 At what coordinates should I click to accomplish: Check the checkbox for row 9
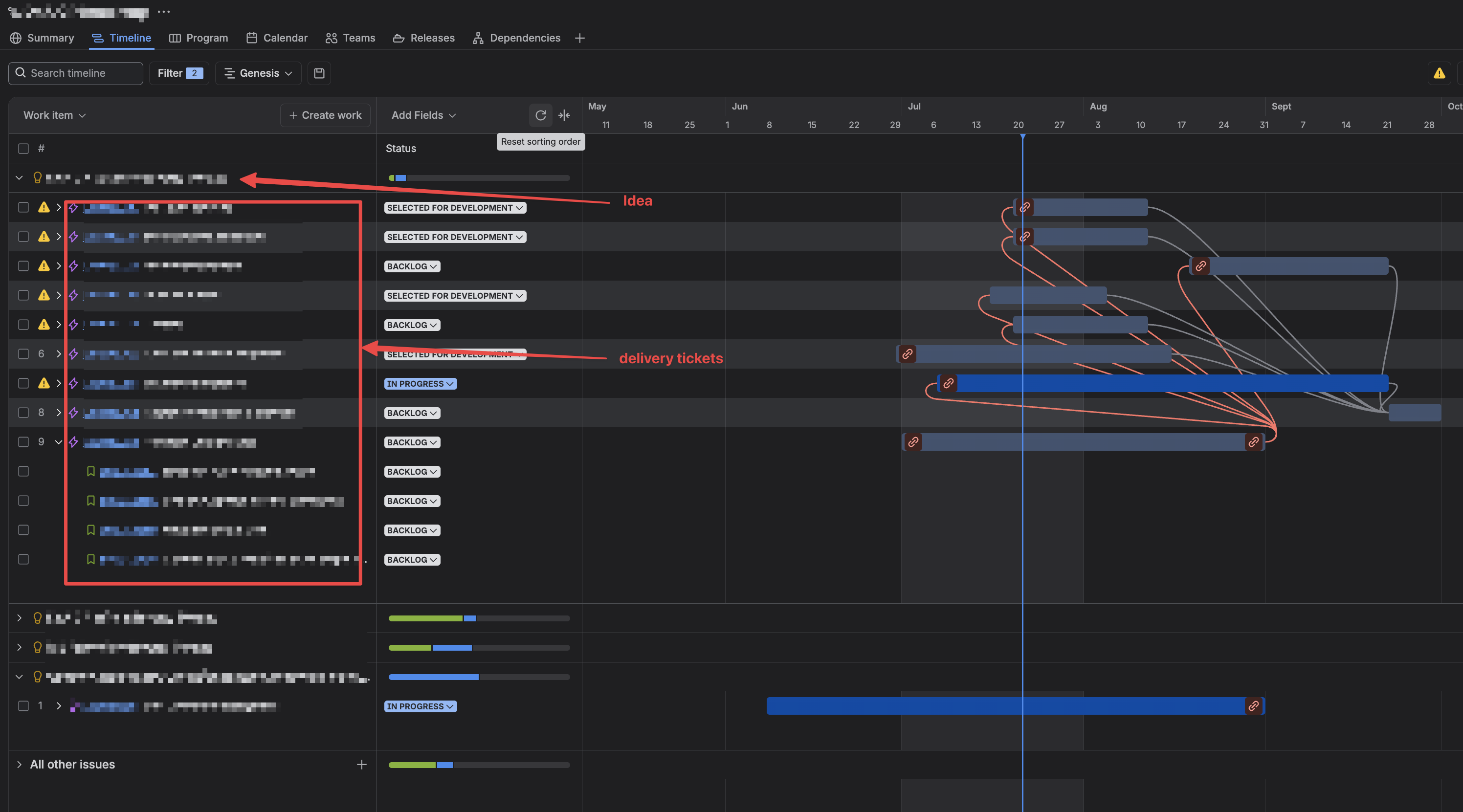23,442
